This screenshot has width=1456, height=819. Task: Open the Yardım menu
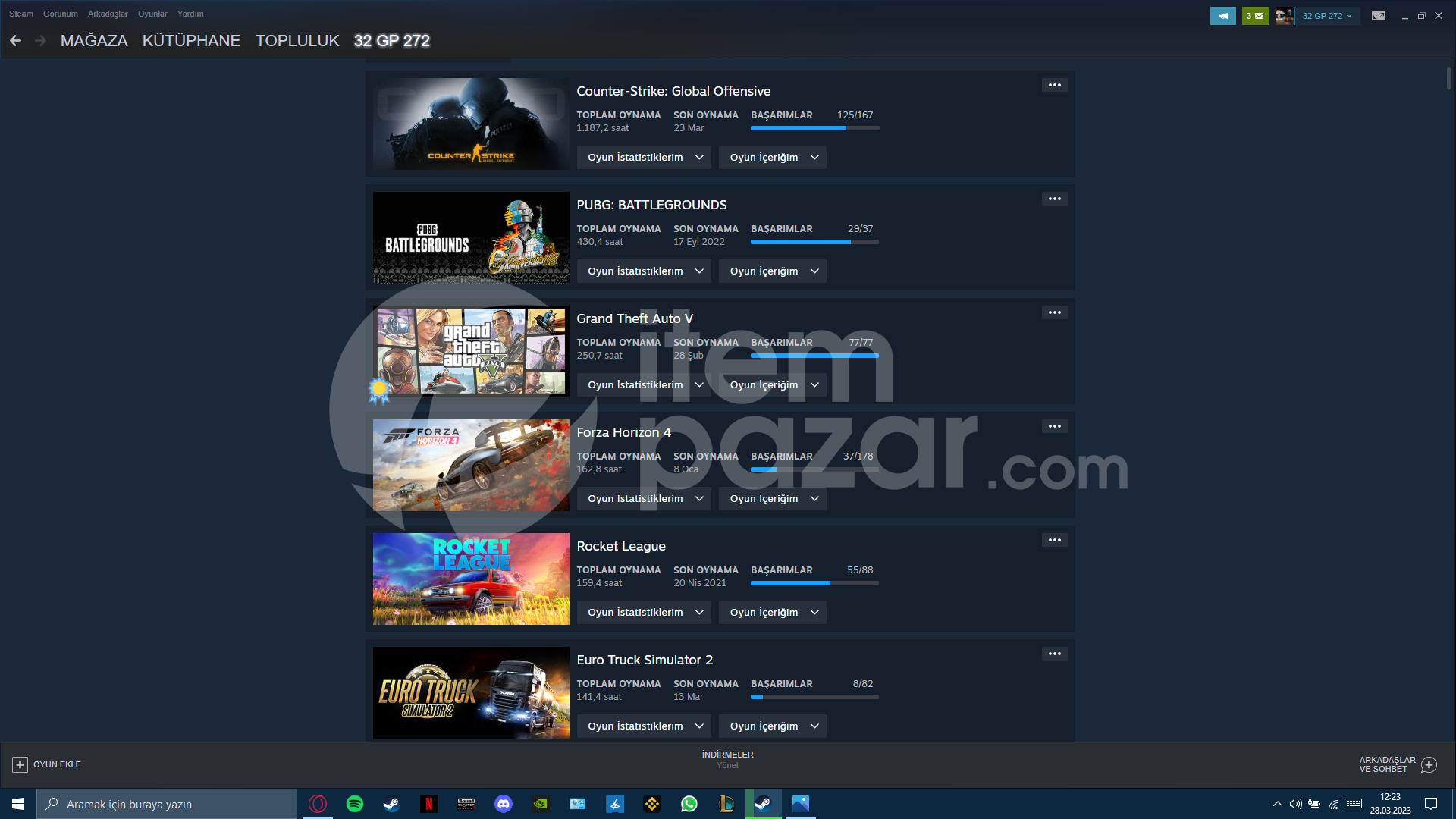(190, 14)
